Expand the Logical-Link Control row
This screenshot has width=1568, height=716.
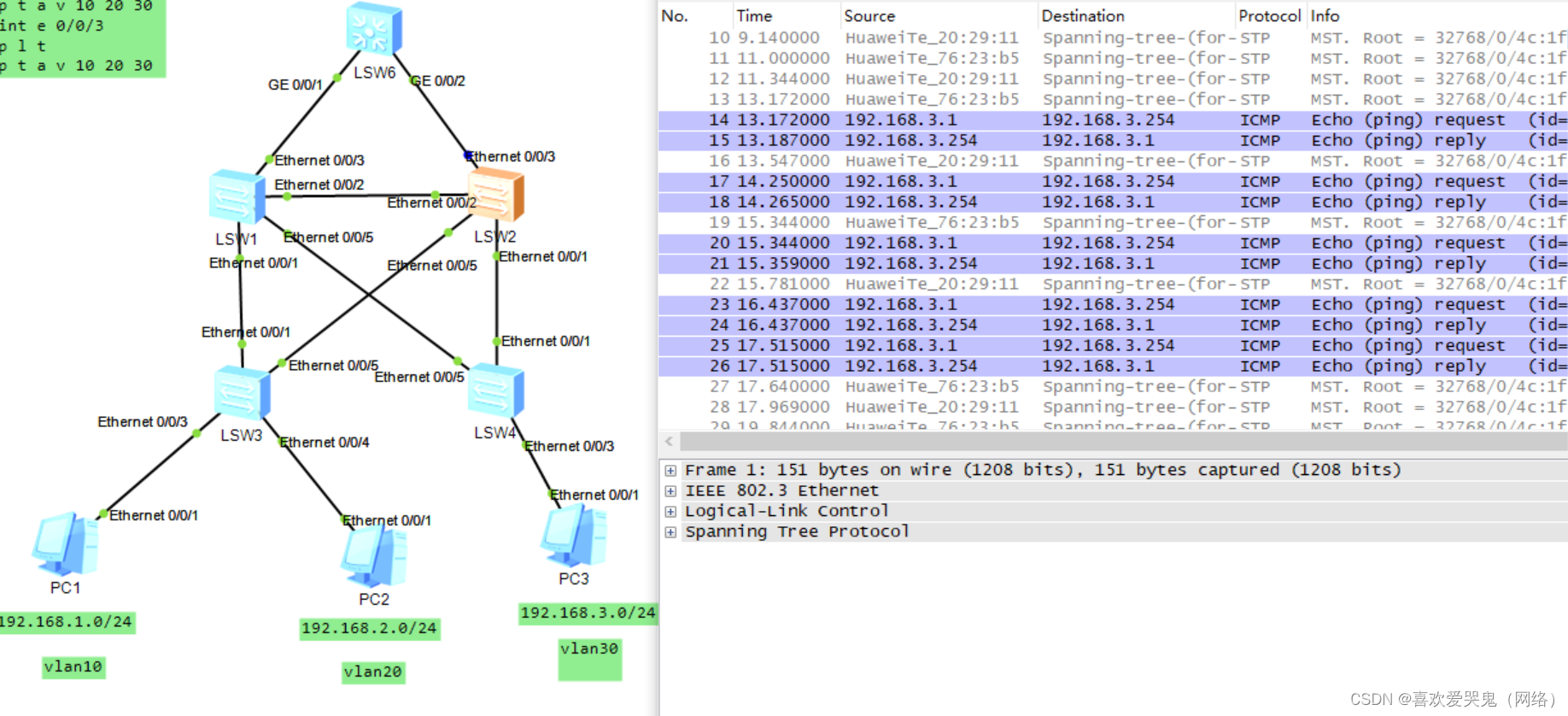670,512
